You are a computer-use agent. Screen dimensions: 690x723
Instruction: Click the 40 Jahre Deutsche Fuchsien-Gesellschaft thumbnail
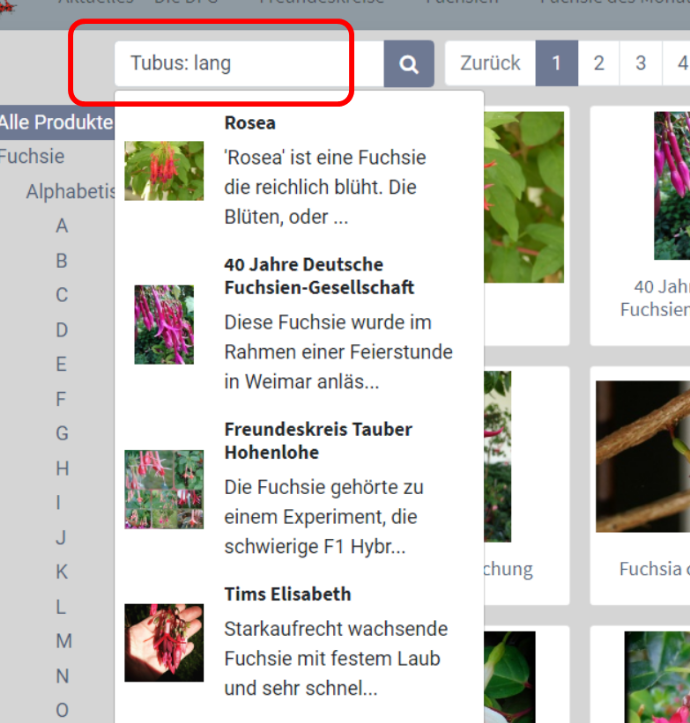(164, 324)
